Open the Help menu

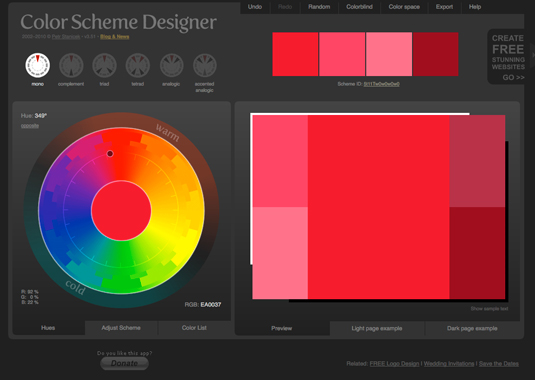click(x=475, y=7)
